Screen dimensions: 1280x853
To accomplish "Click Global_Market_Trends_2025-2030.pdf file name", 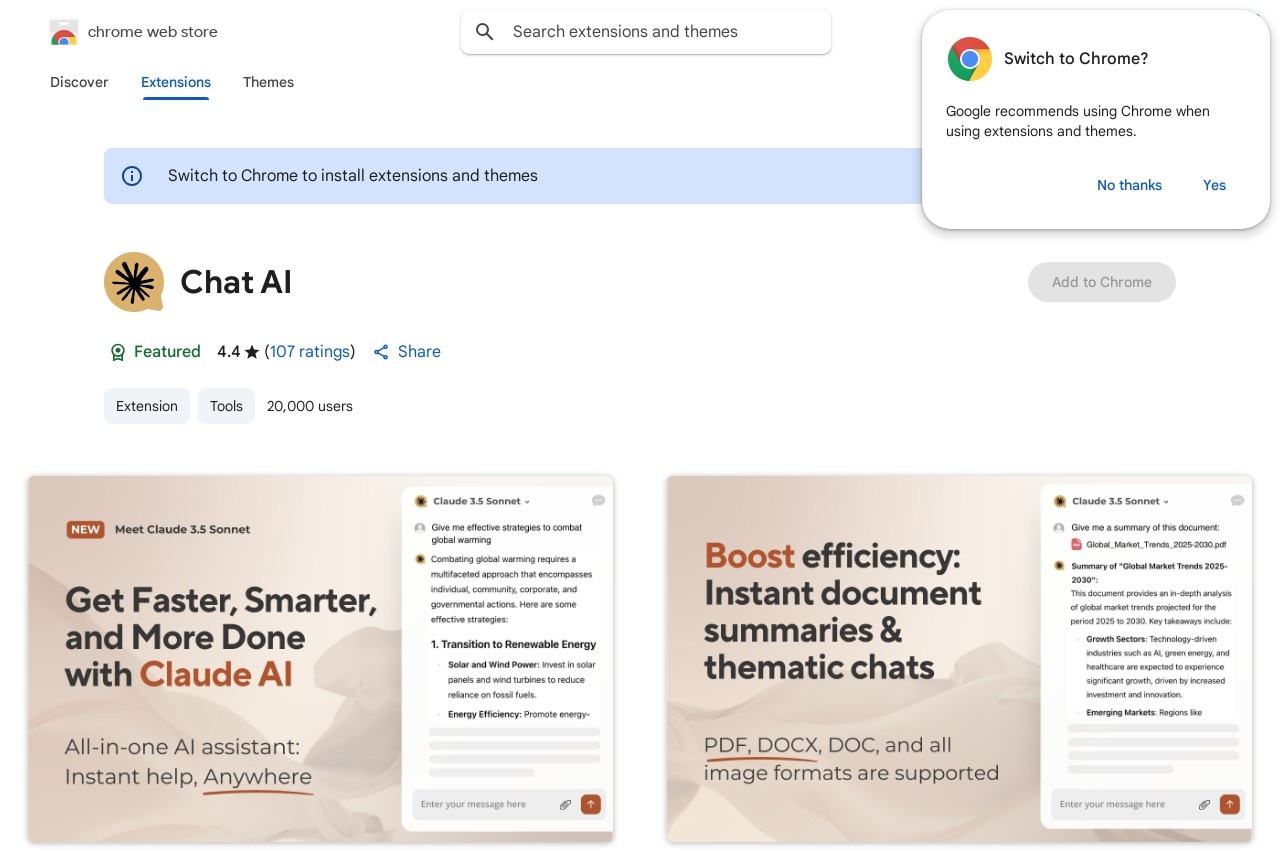I will point(1156,544).
